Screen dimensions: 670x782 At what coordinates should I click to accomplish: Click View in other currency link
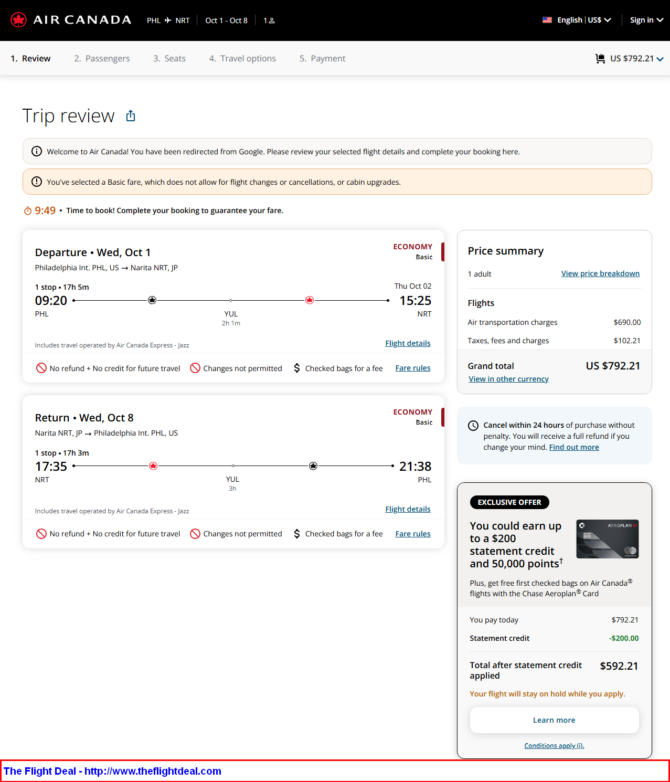[x=508, y=379]
